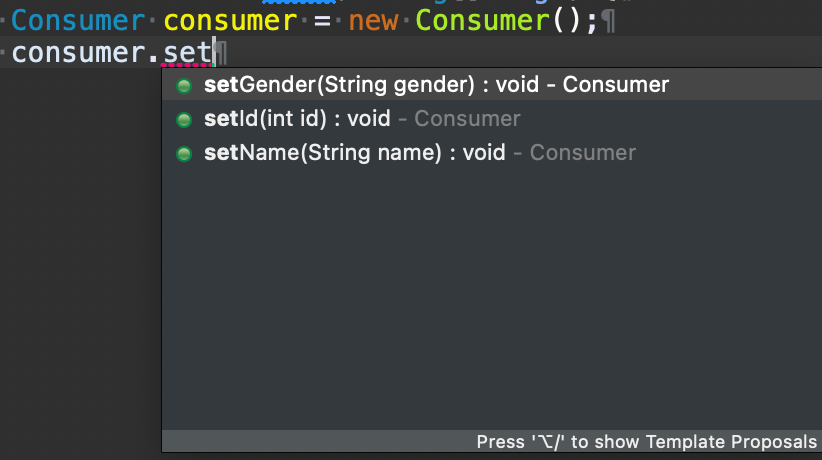Select the setGender(String gender) proposal
Screen dimensions: 822x460
tap(340, 86)
